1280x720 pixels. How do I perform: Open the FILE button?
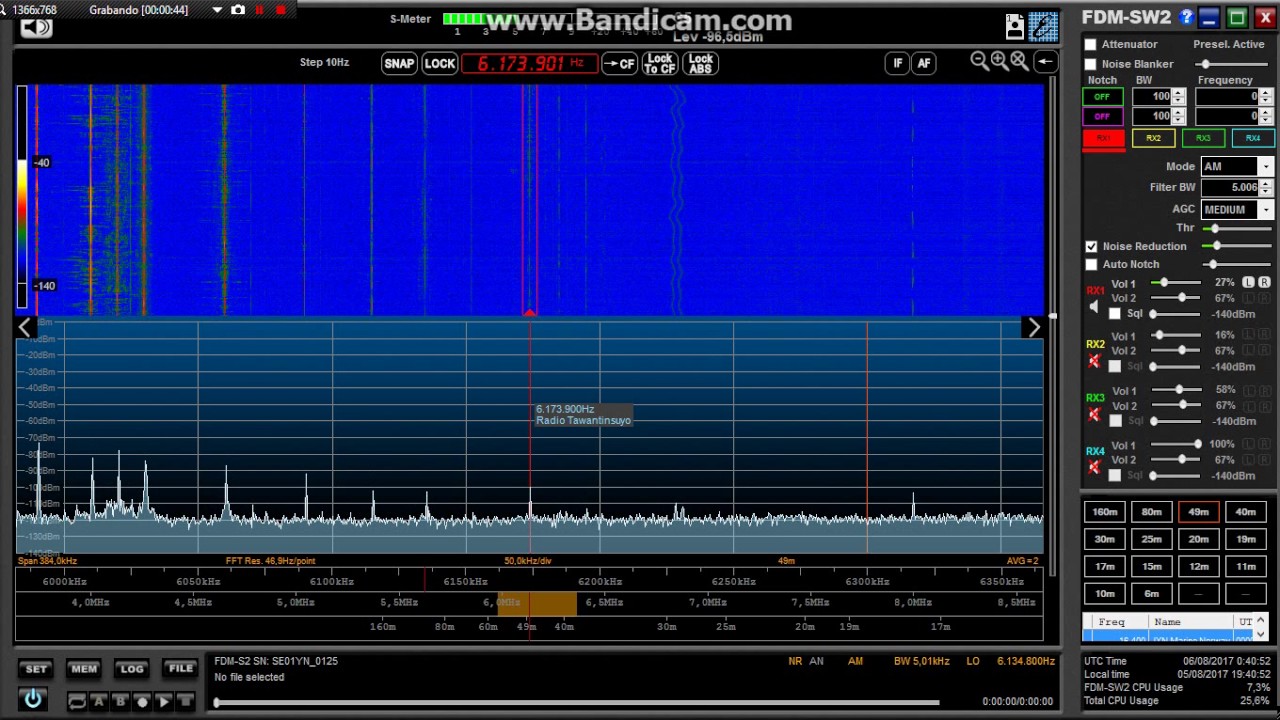pos(181,669)
